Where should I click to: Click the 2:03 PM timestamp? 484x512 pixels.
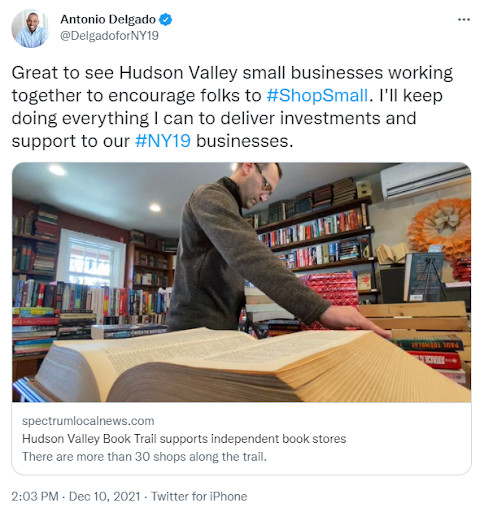pos(35,496)
